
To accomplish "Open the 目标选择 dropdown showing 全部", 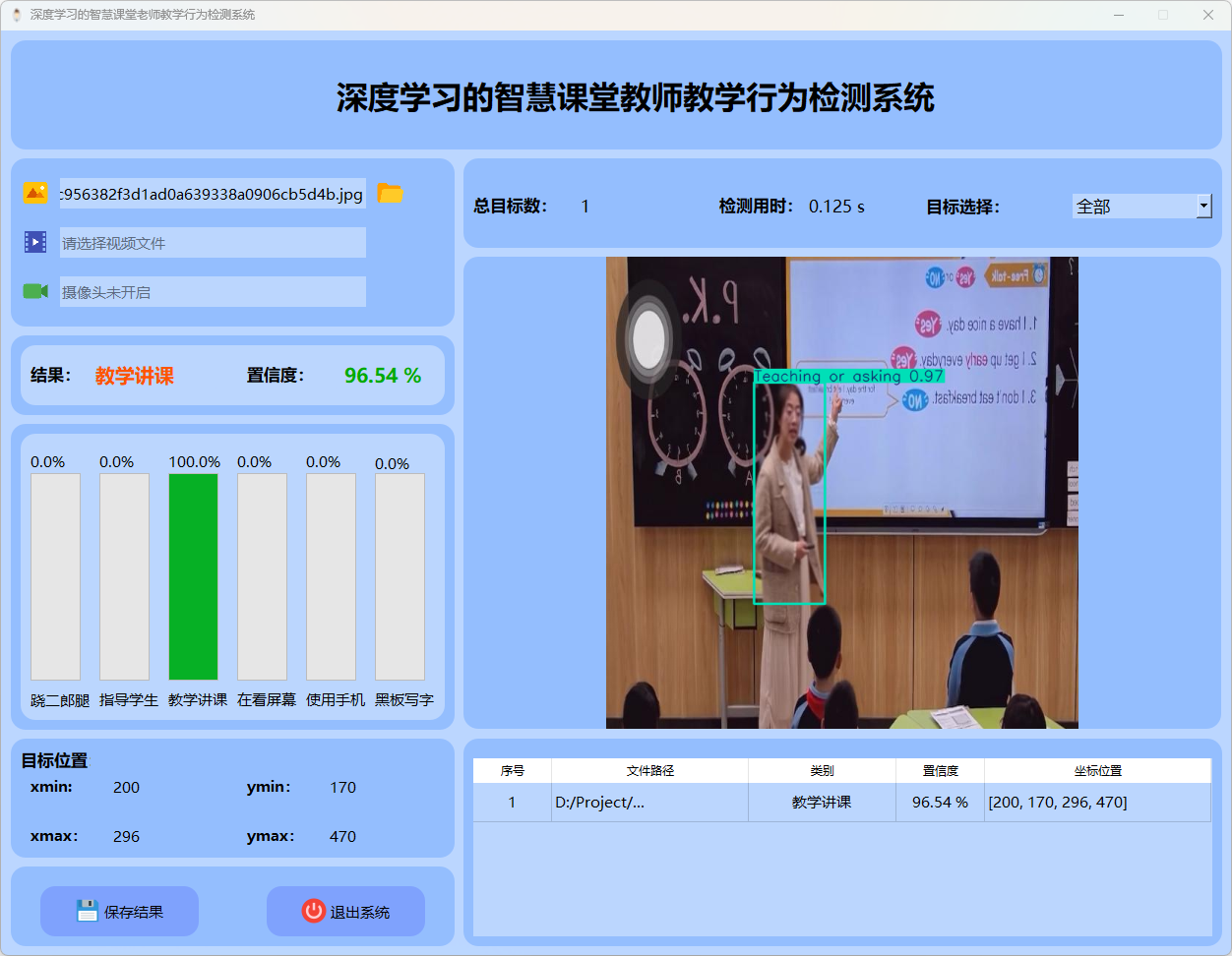I will pyautogui.click(x=1142, y=207).
